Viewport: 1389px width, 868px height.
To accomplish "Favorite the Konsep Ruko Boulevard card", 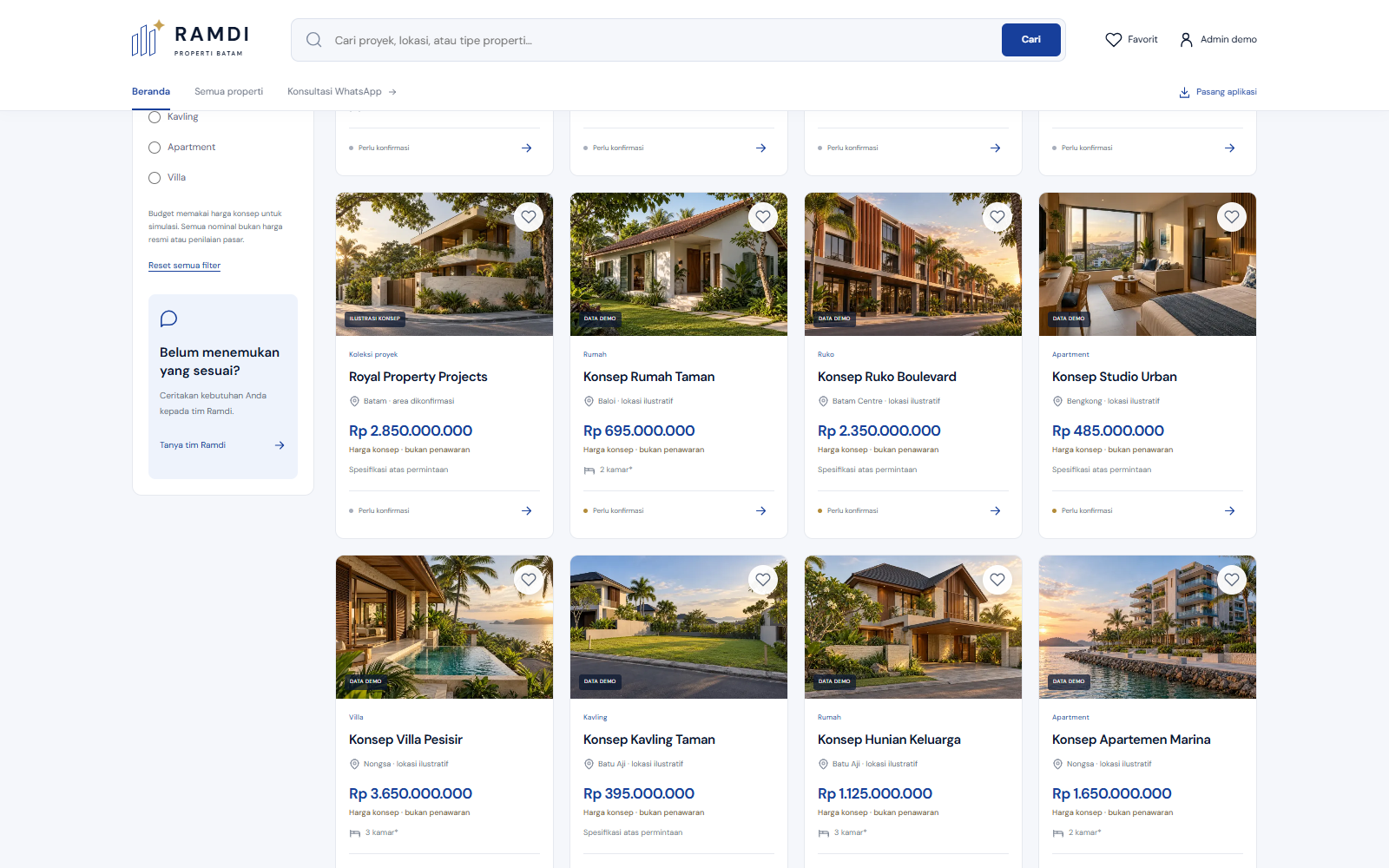I will tap(997, 217).
